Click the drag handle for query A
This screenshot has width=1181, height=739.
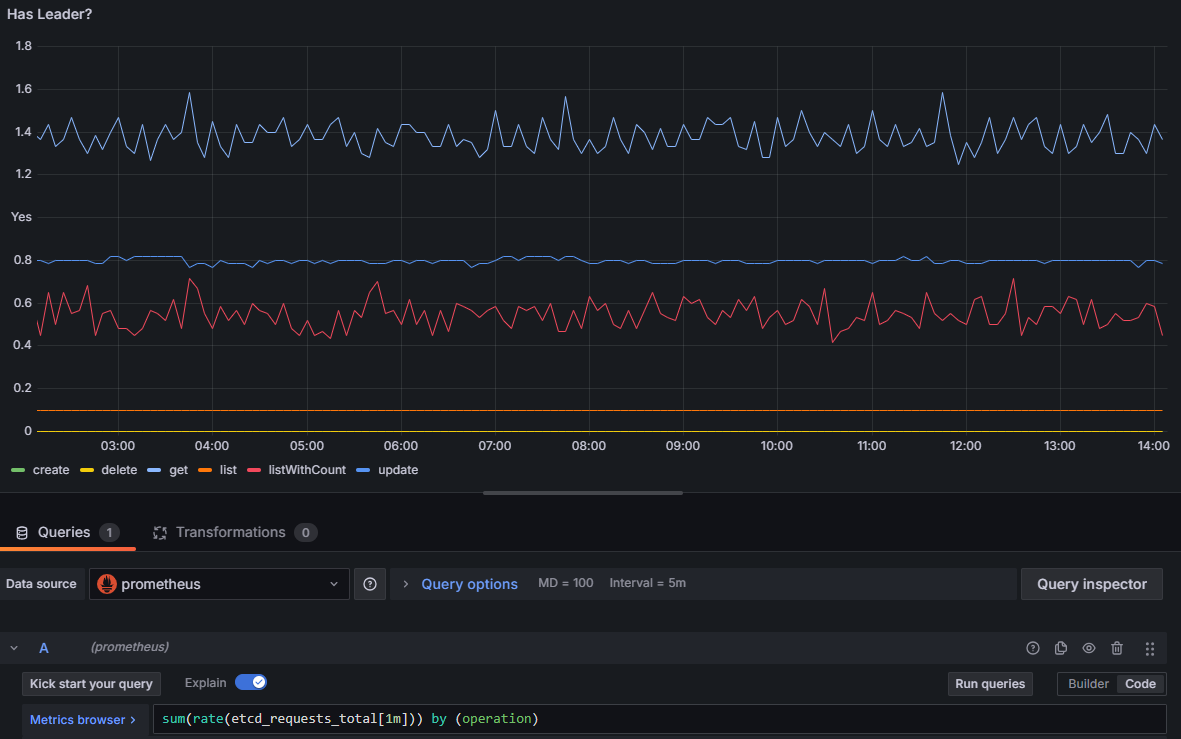1149,648
